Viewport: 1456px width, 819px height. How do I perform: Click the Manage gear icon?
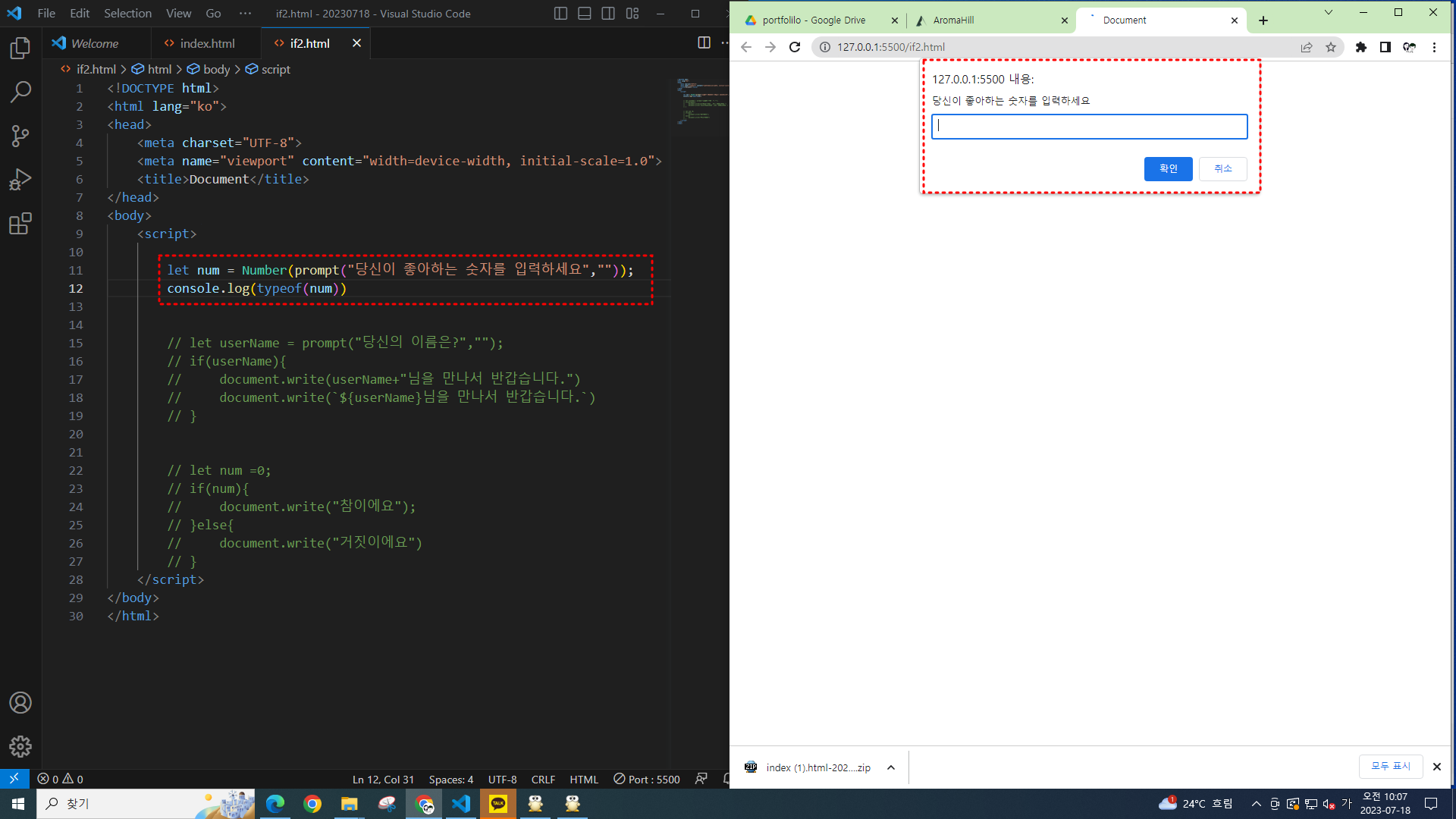click(x=20, y=746)
